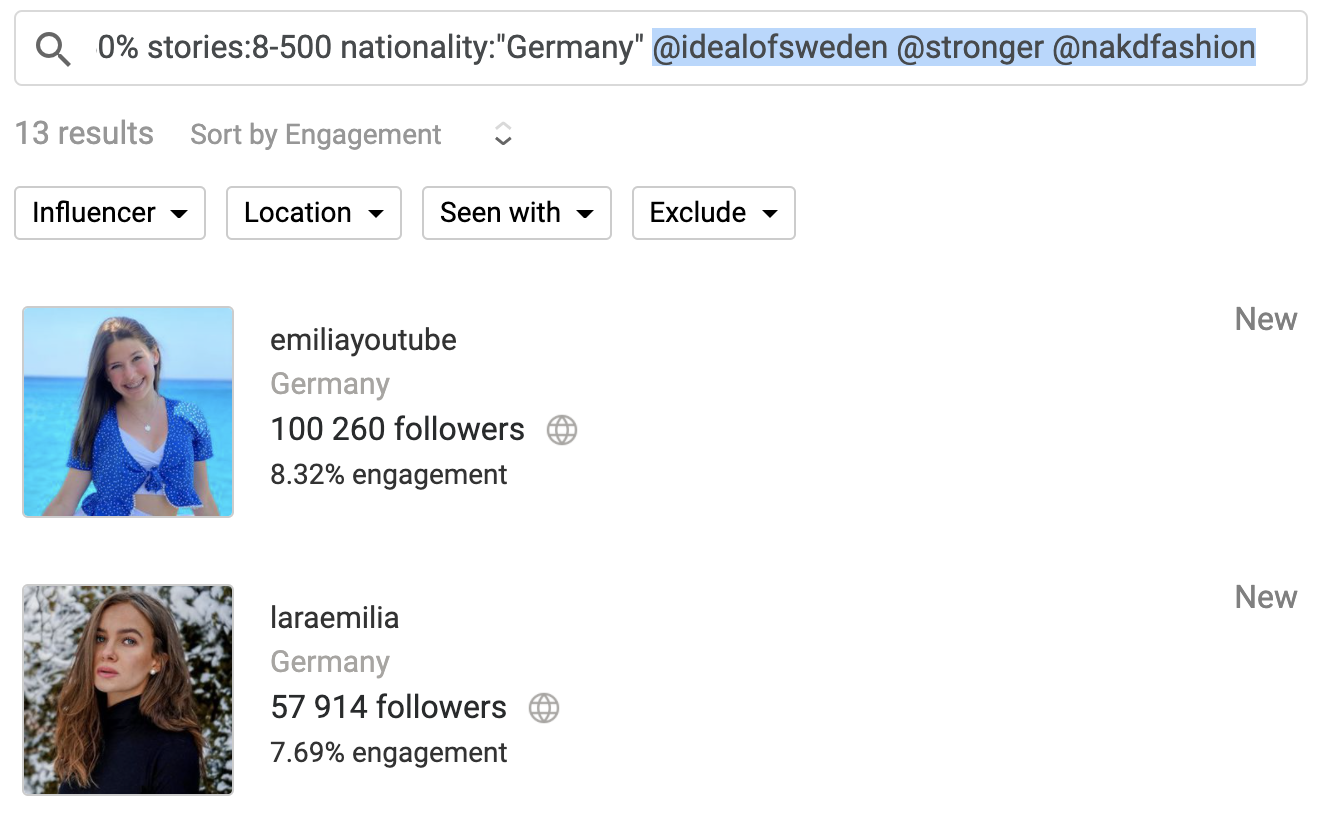Image resolution: width=1328 pixels, height=820 pixels.
Task: Click the New badge for laraemilia
Action: point(1266,598)
